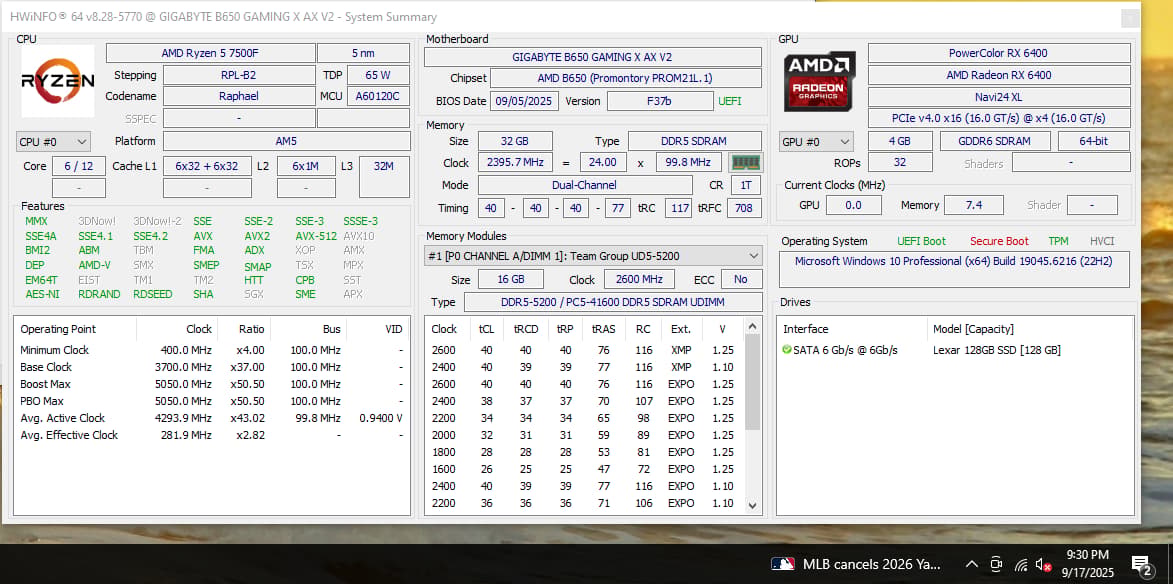Select the AMD B650 chipset field
Screen dimensions: 1173x584
click(x=625, y=78)
